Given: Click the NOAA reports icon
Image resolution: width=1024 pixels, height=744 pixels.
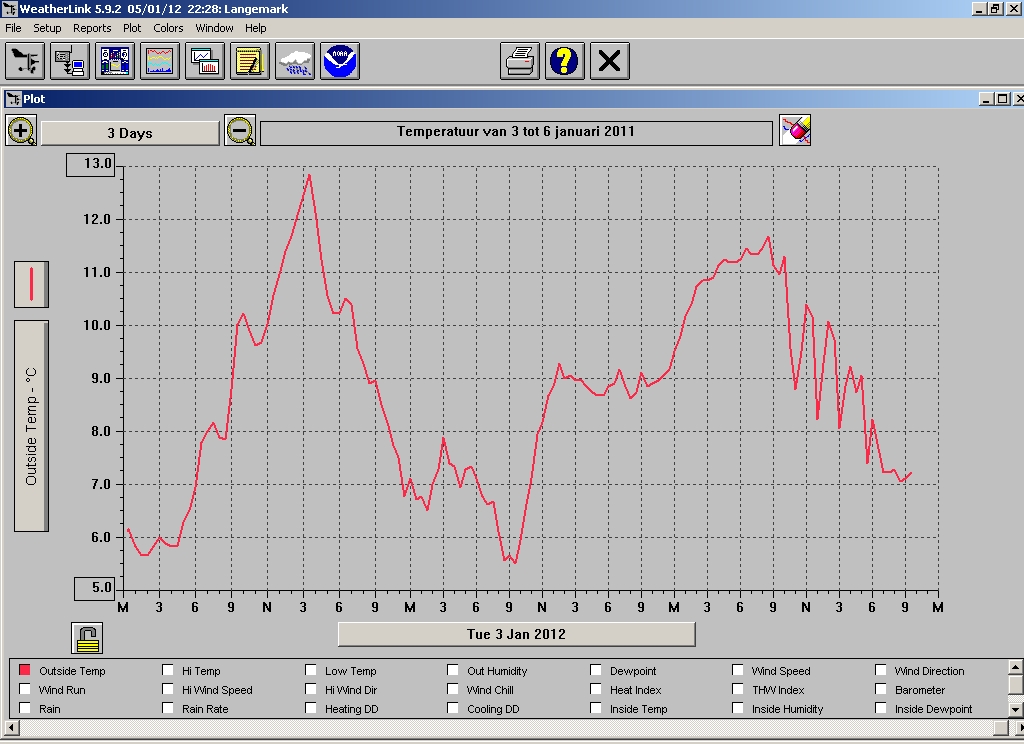Looking at the screenshot, I should [340, 61].
